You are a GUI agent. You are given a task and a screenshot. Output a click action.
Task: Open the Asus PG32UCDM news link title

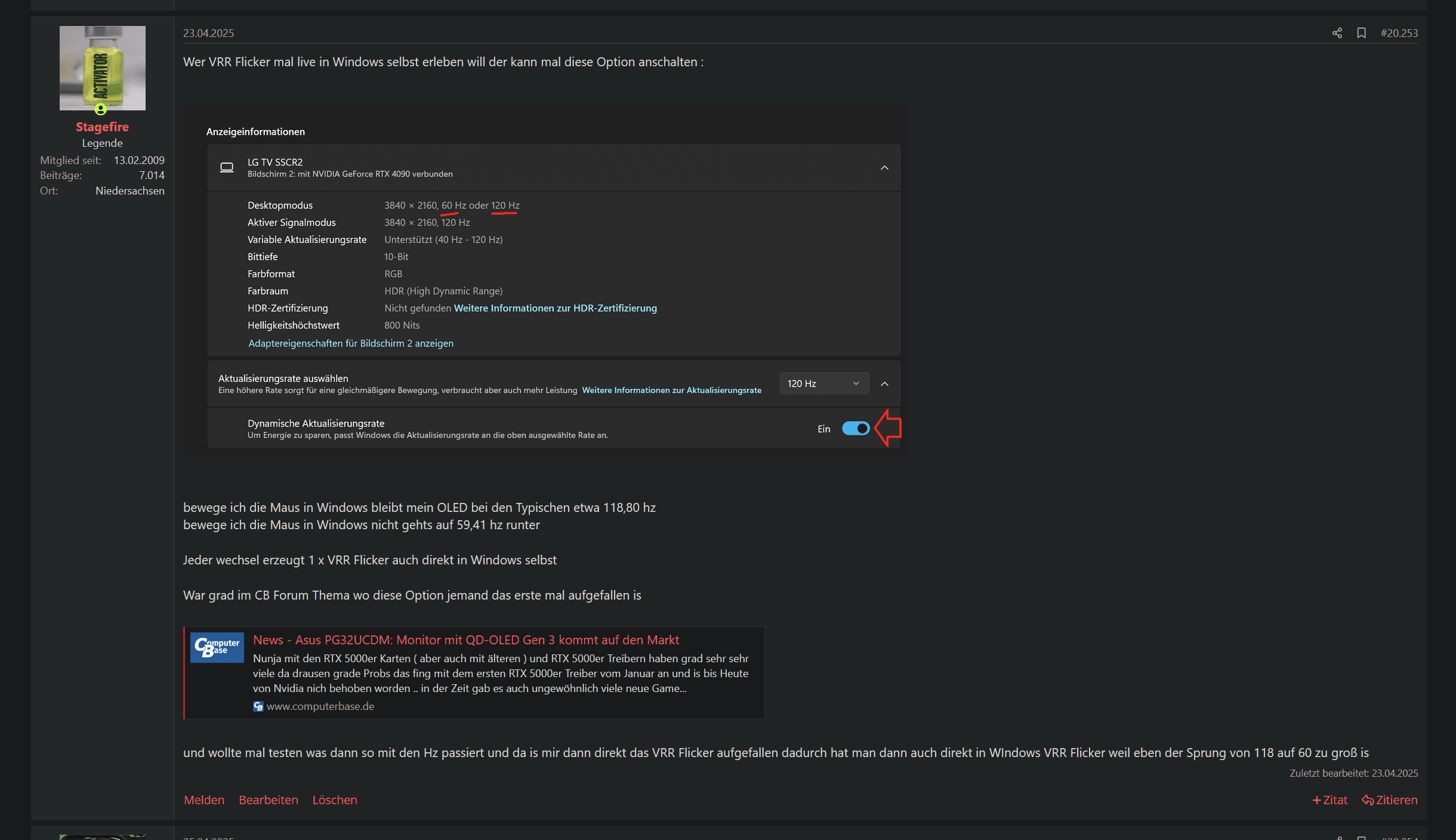point(466,640)
